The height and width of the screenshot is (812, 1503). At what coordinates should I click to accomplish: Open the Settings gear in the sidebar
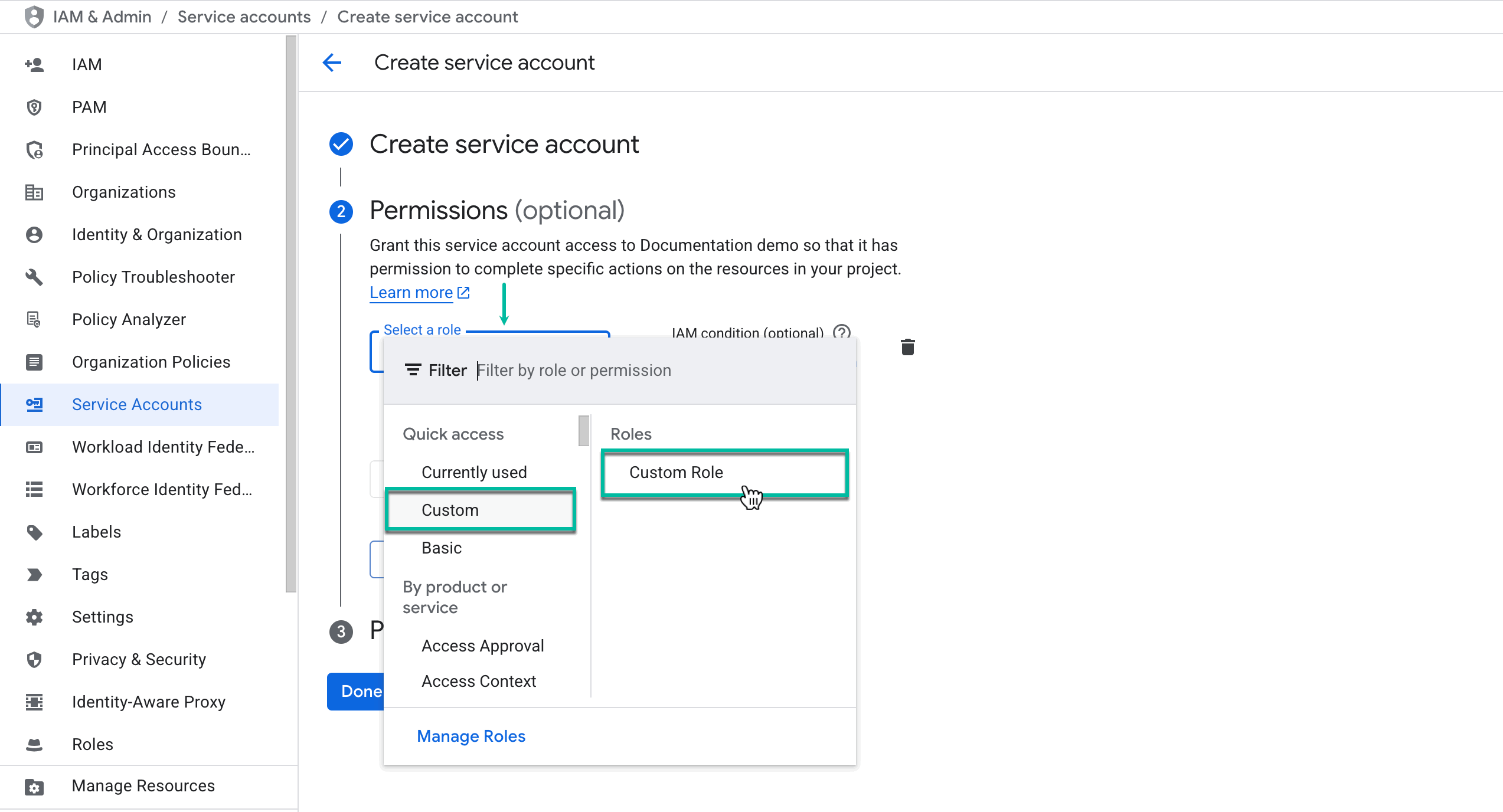tap(34, 617)
